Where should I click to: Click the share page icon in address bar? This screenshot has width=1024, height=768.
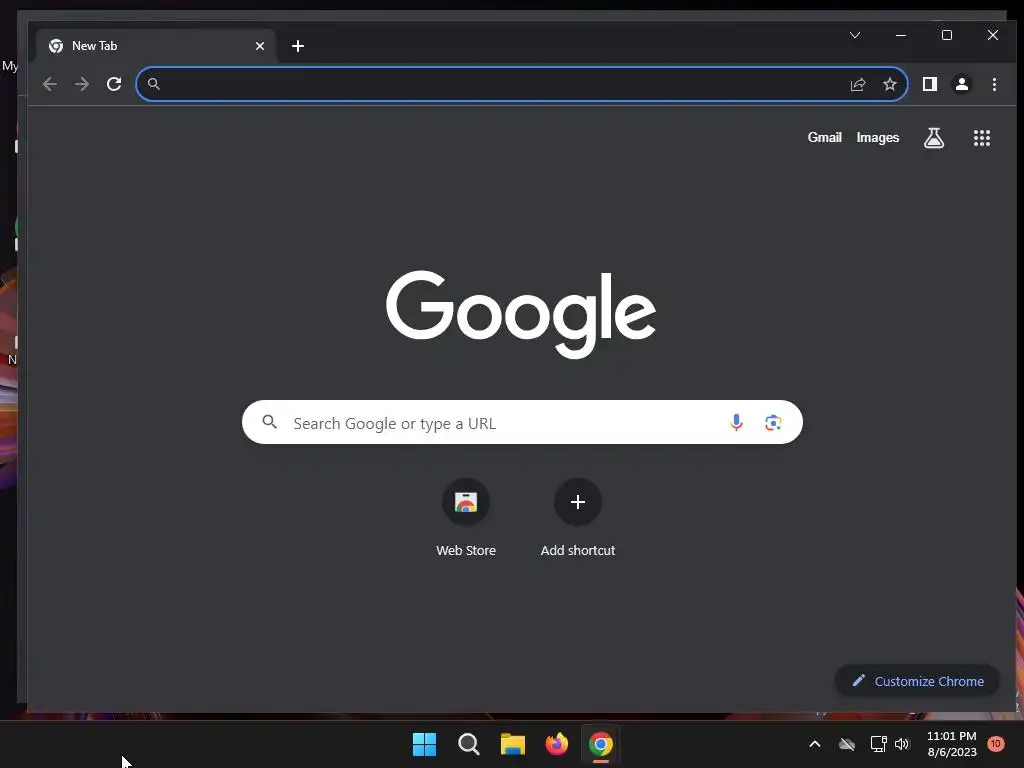click(858, 84)
